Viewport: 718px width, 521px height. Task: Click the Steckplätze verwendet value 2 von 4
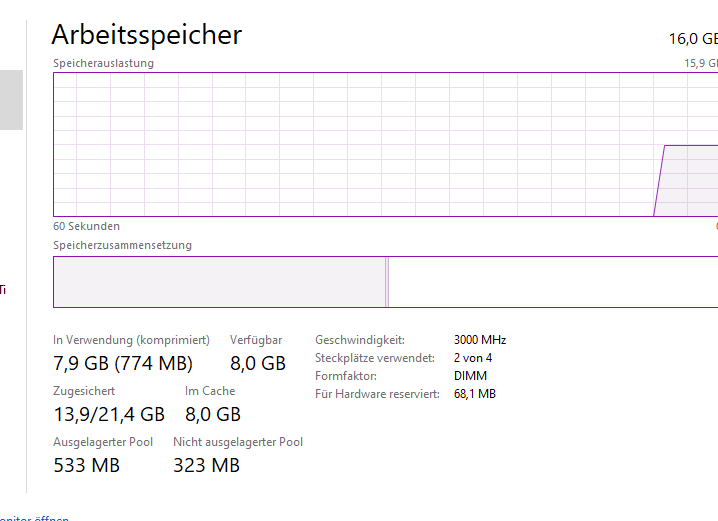point(473,358)
